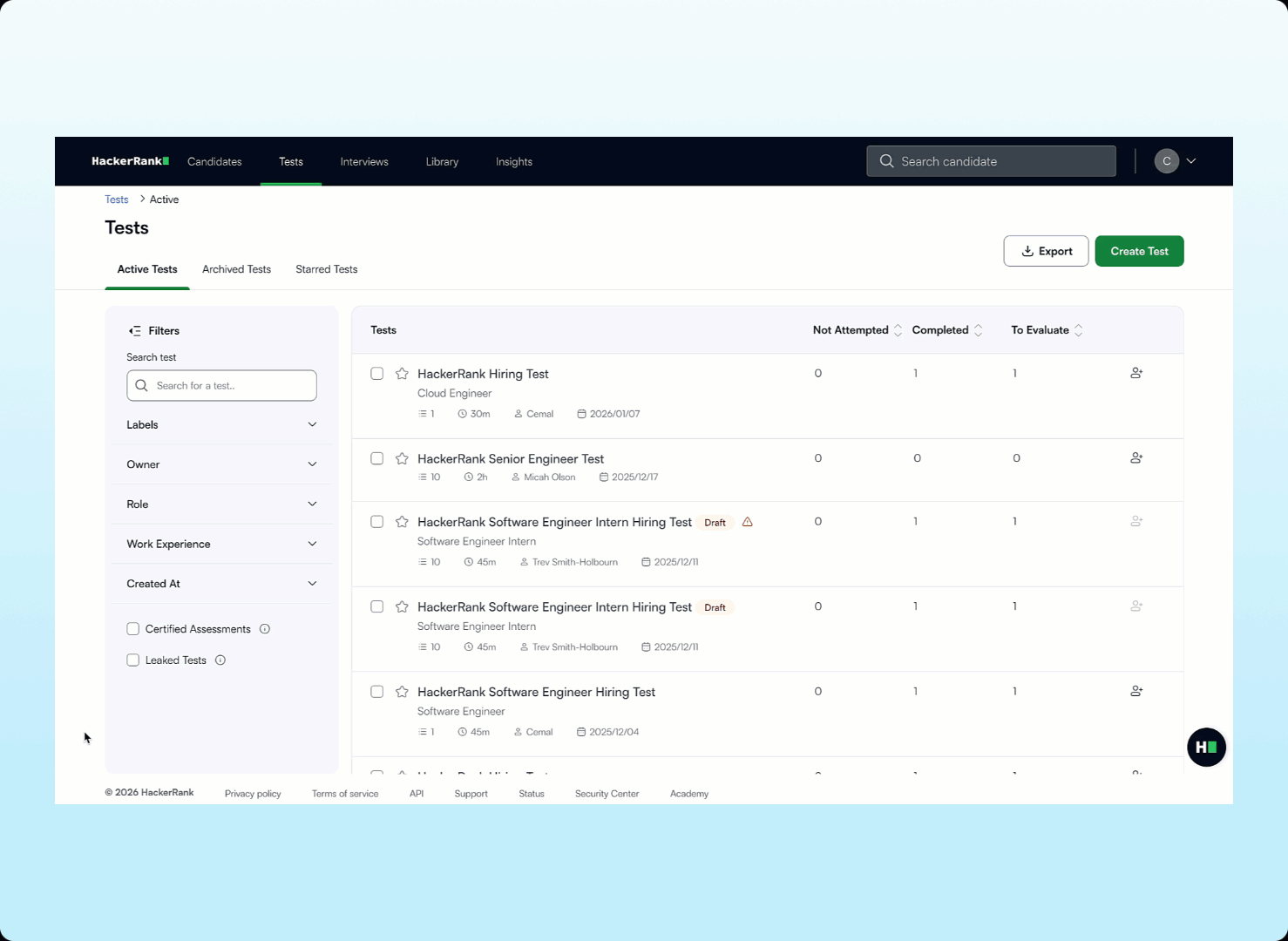The height and width of the screenshot is (941, 1288).
Task: Click date 2026/01/07
Action: (x=614, y=415)
